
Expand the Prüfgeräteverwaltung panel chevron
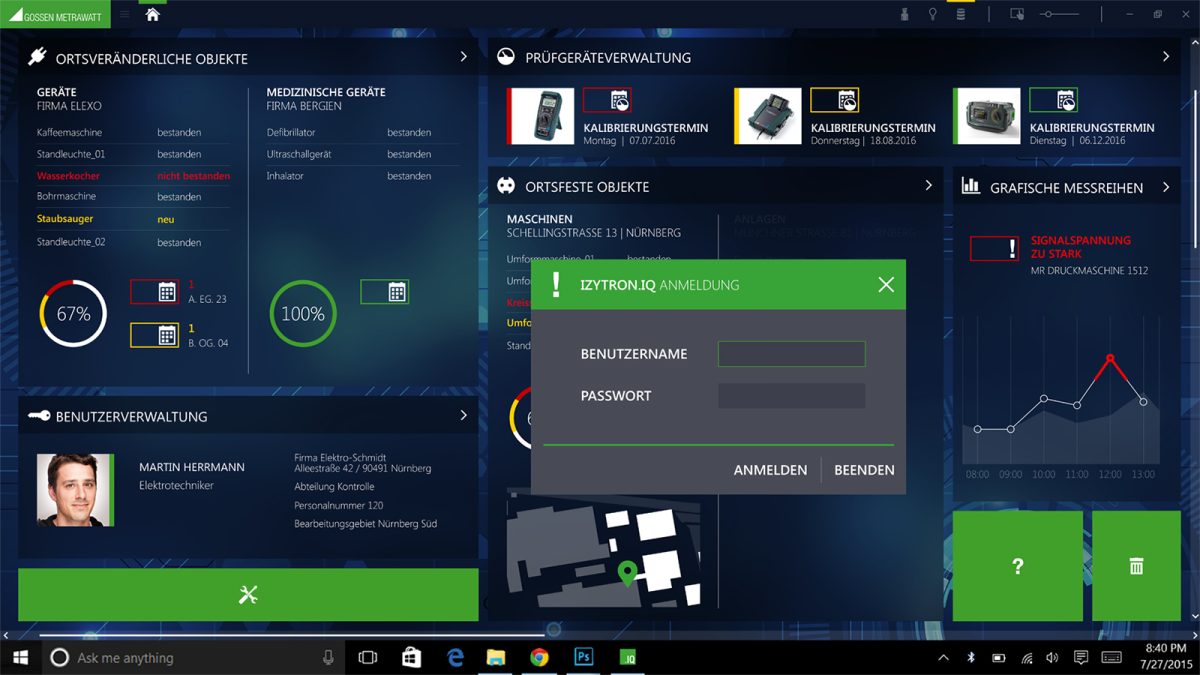pos(1166,57)
